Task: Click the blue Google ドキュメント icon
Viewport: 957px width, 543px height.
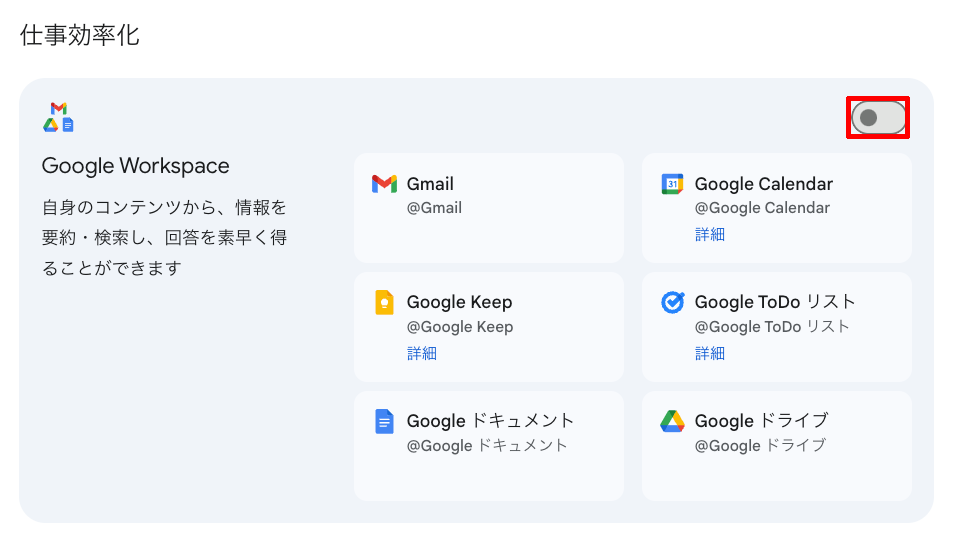Action: (x=384, y=421)
